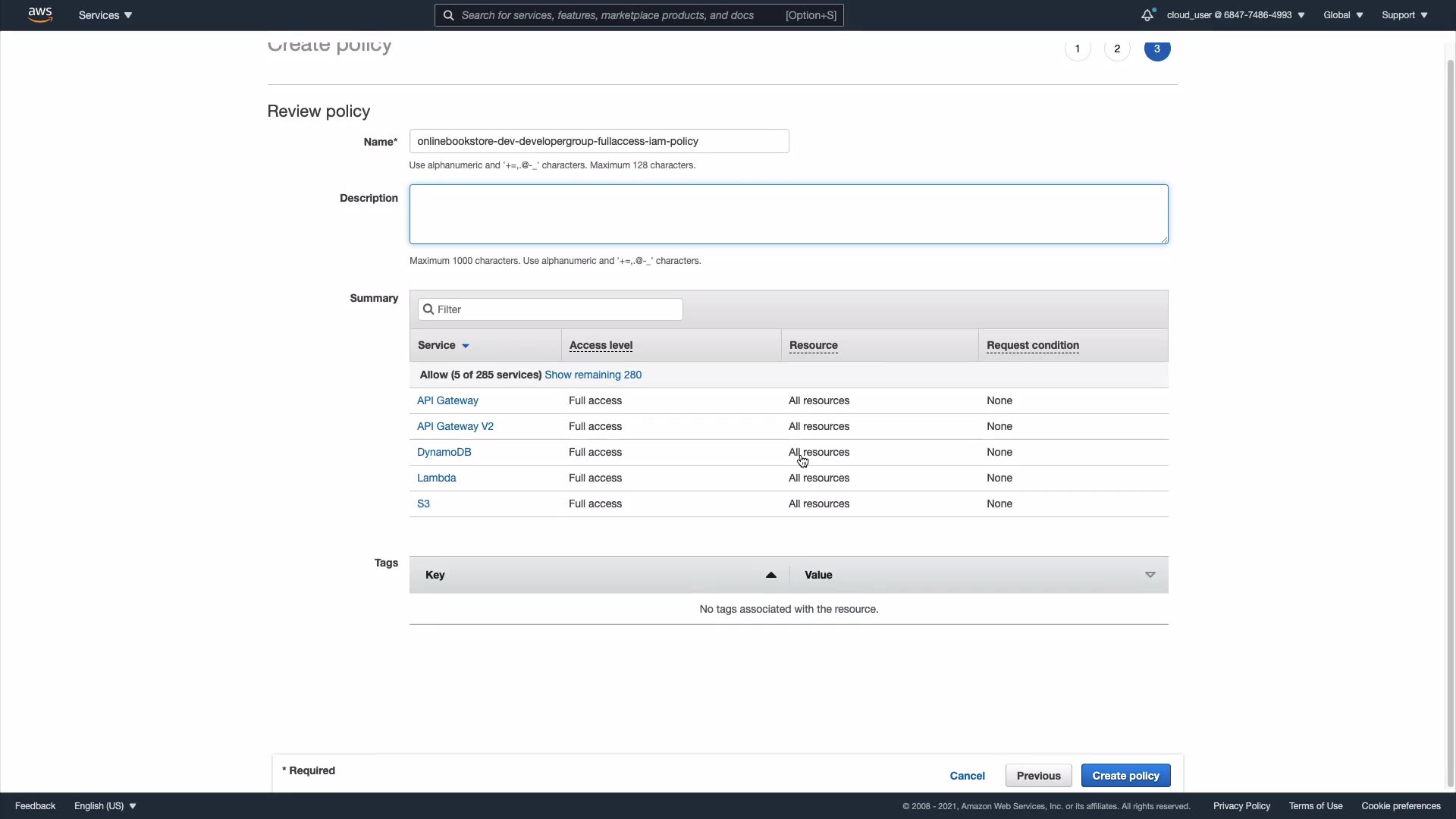This screenshot has height=819, width=1456.
Task: Open the Services dropdown menu
Action: pos(105,15)
